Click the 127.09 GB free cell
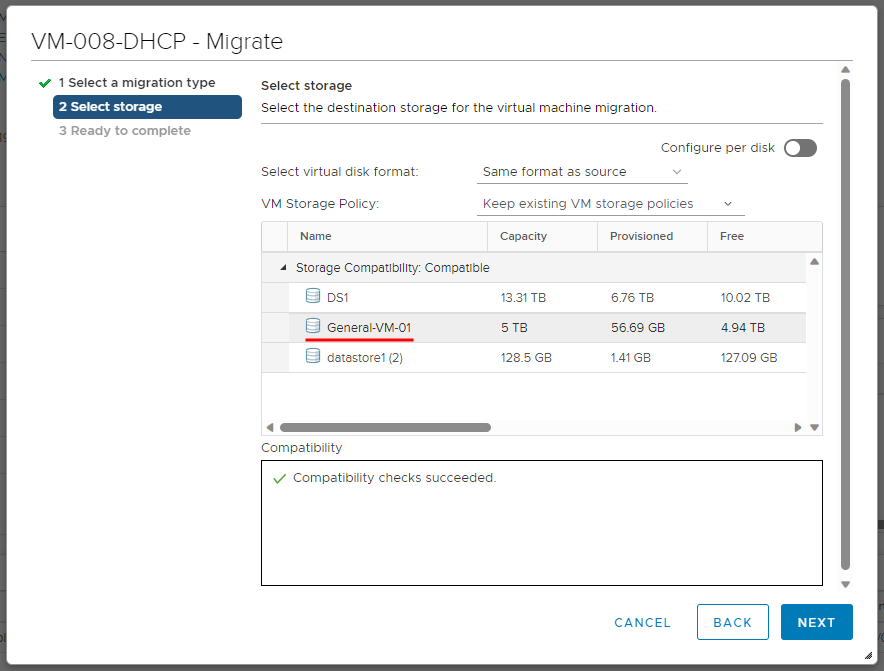The image size is (884, 671). click(749, 357)
